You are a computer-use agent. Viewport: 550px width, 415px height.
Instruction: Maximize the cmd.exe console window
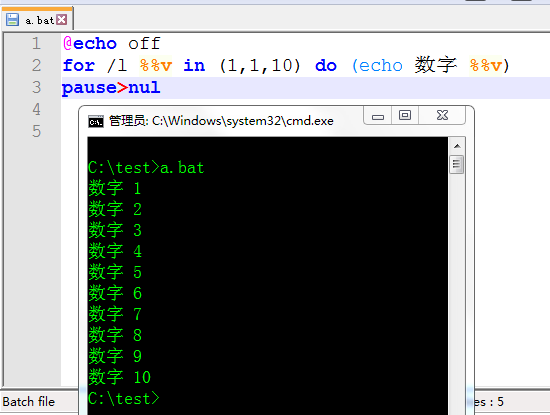pyautogui.click(x=405, y=115)
